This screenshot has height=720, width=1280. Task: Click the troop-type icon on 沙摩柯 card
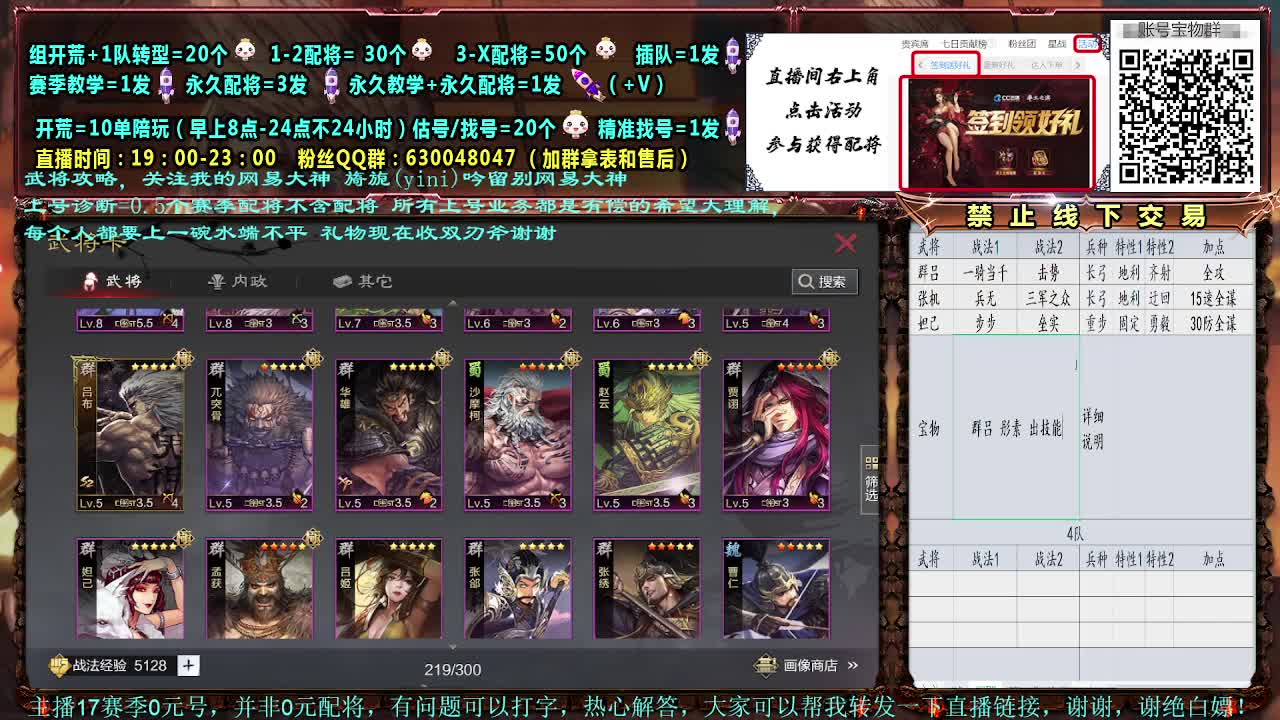555,499
